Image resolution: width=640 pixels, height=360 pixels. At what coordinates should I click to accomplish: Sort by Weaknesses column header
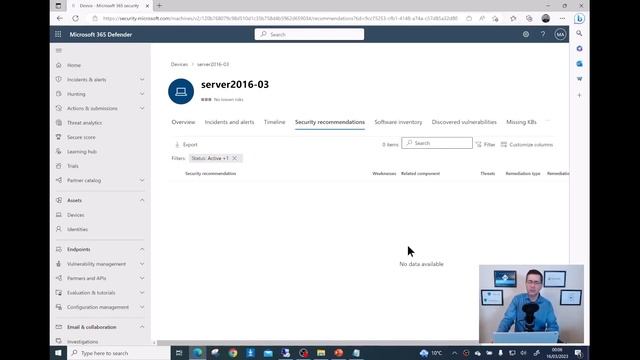384,173
